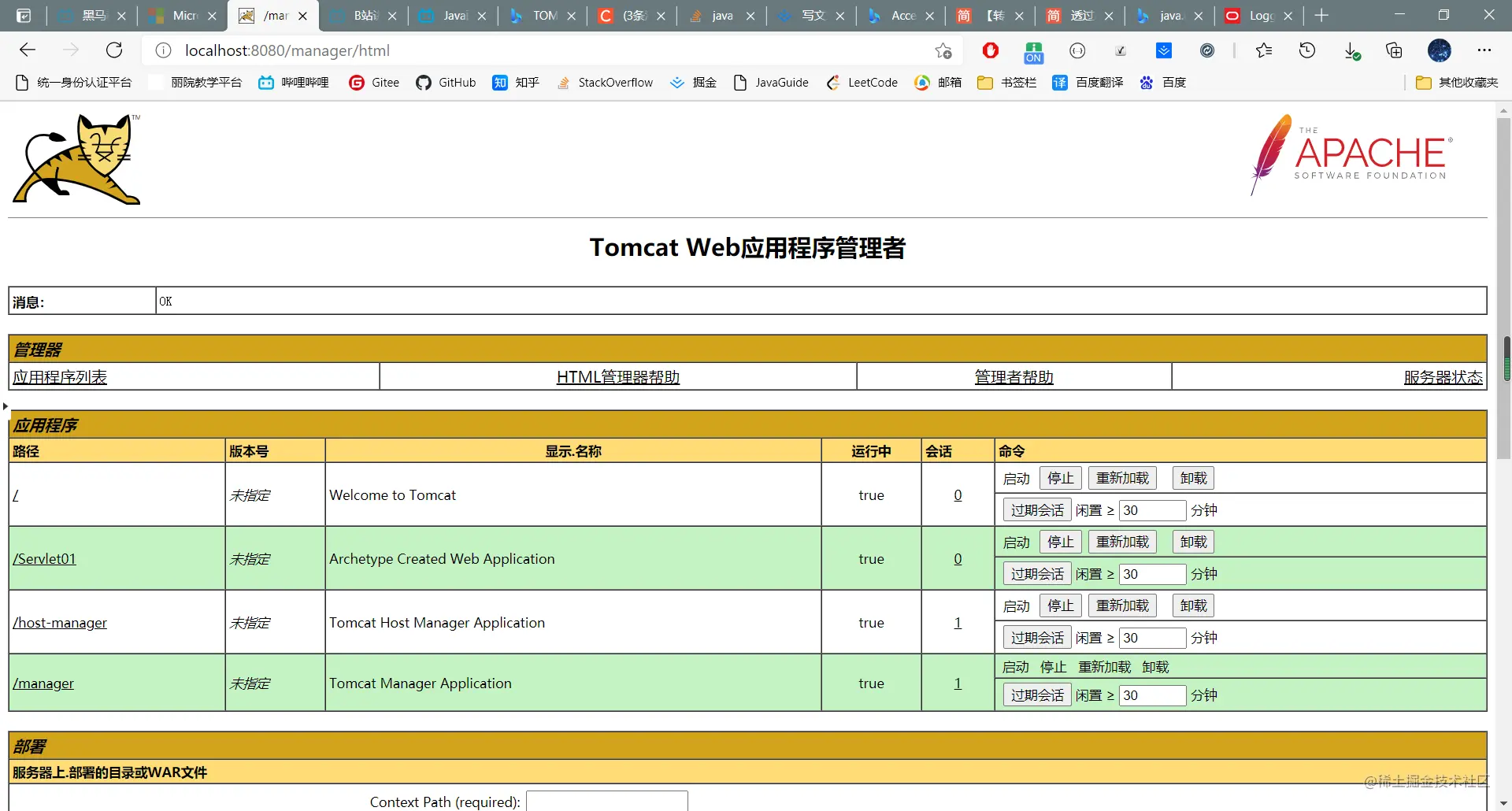Click 停止 button for /Servlet01 application

[1060, 542]
